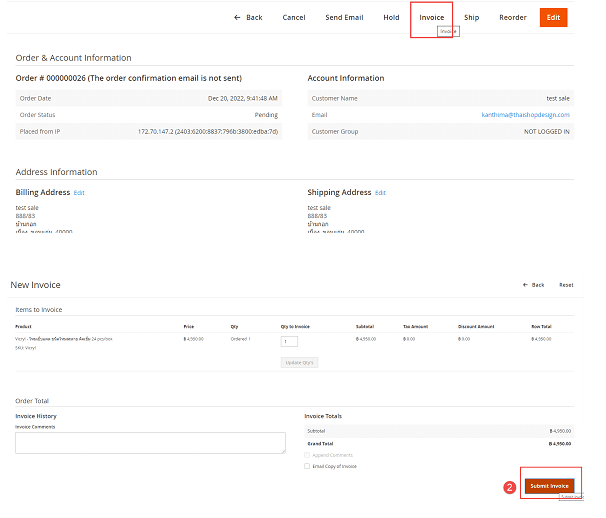
Task: Go back using the top Back arrow
Action: [x=248, y=17]
